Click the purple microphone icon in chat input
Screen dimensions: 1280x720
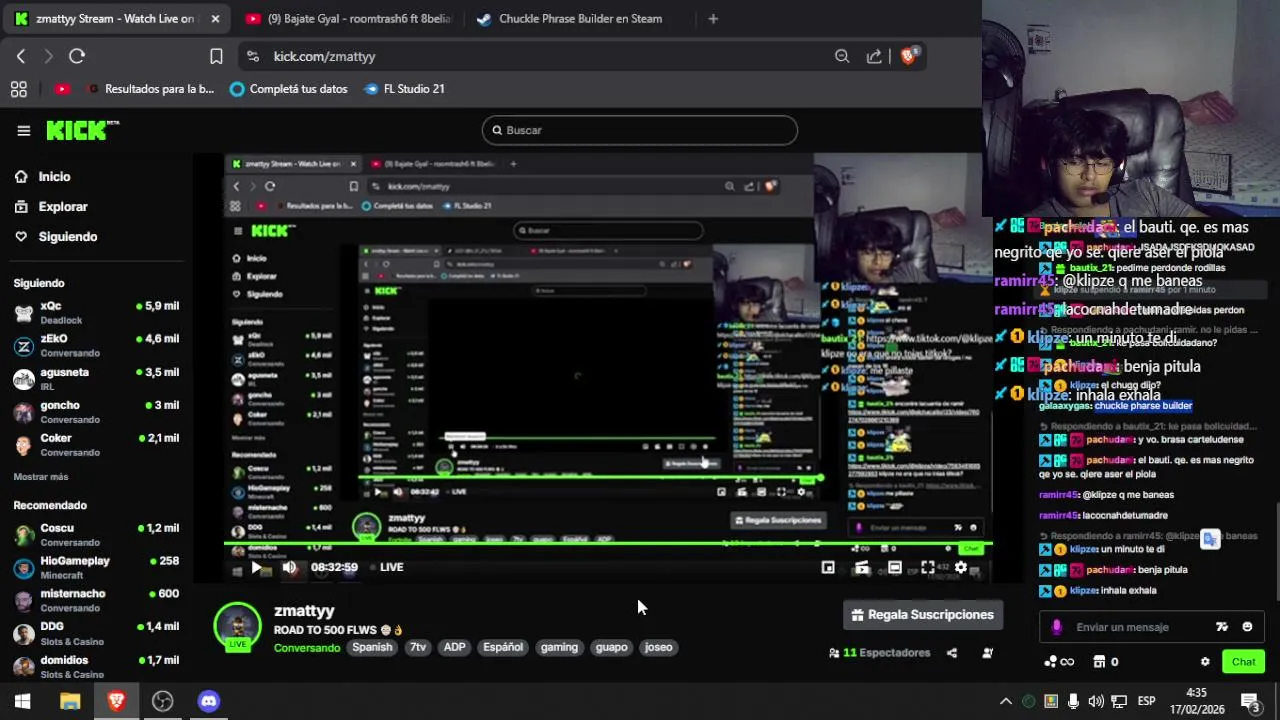(1057, 627)
